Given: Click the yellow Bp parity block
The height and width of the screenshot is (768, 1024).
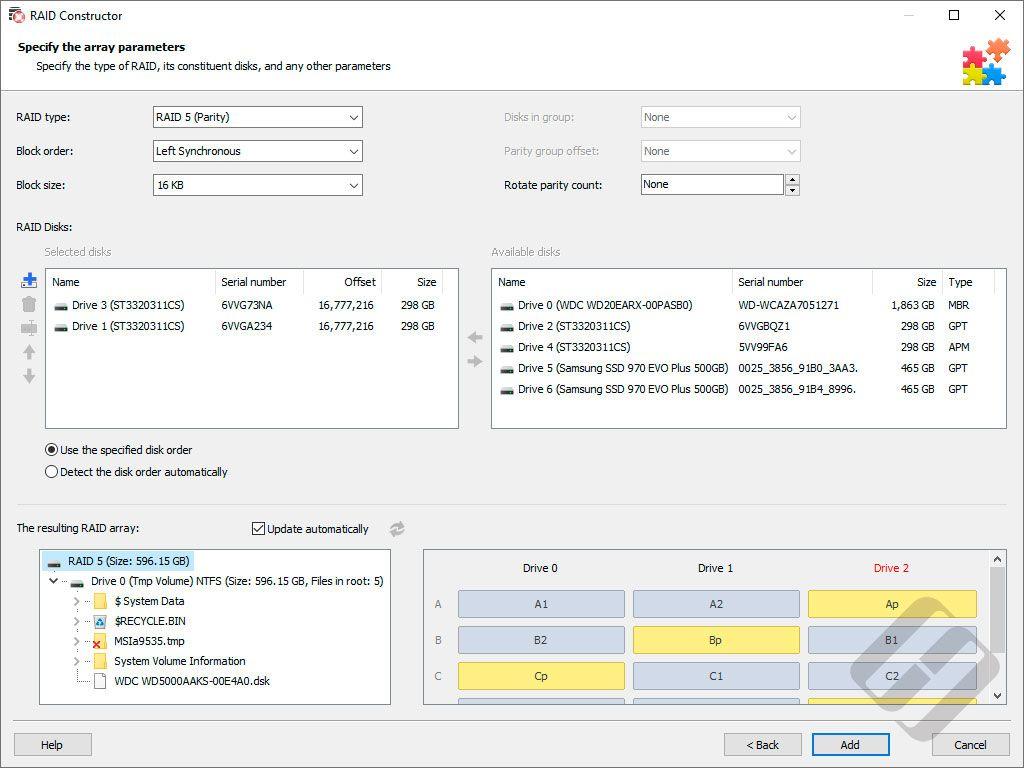Looking at the screenshot, I should point(716,640).
